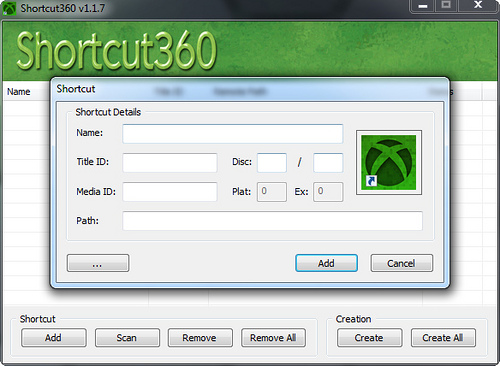Click the first Disc number box
The width and height of the screenshot is (500, 366).
[x=272, y=163]
